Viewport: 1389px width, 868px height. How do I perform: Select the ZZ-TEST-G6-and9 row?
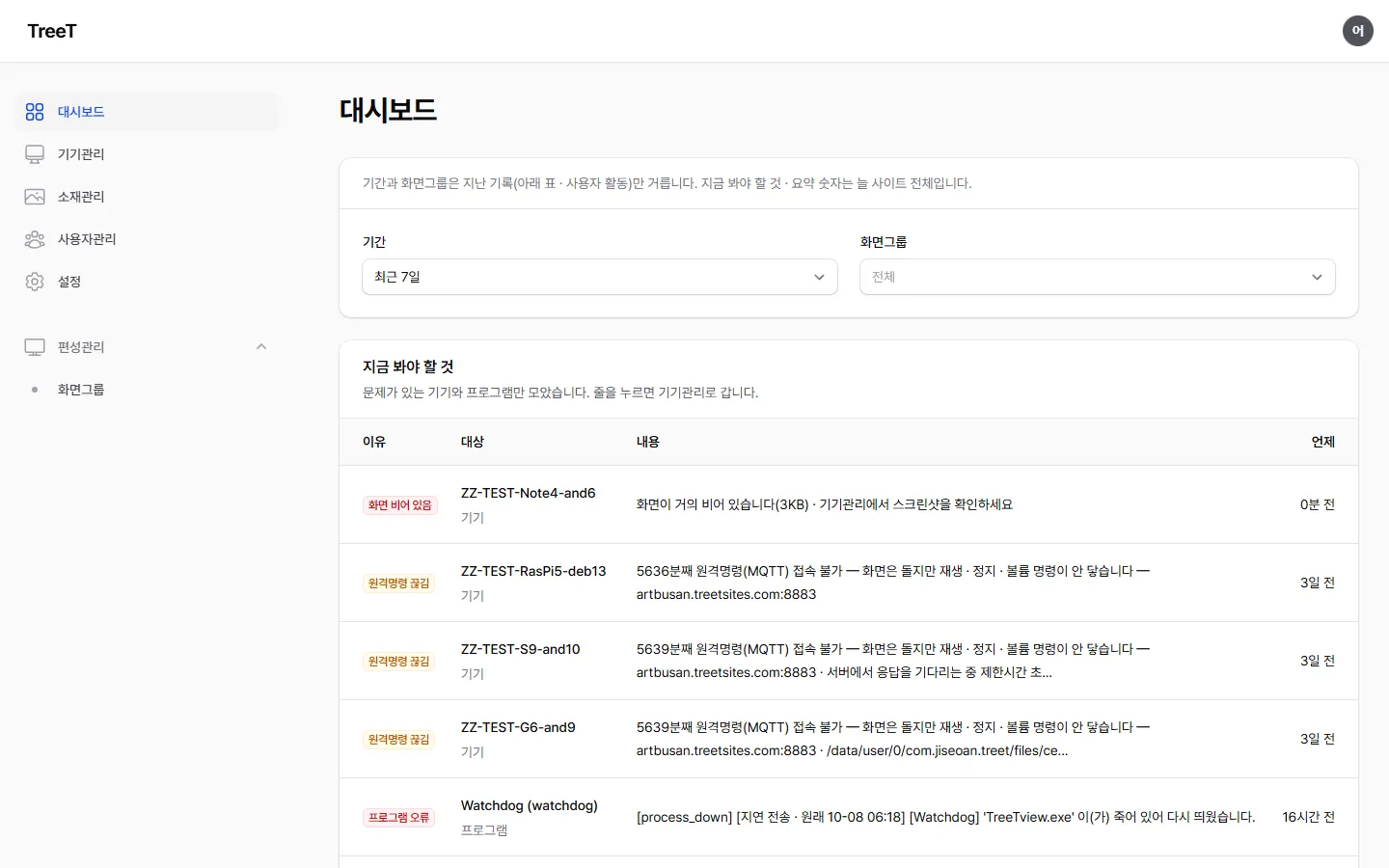pos(849,739)
